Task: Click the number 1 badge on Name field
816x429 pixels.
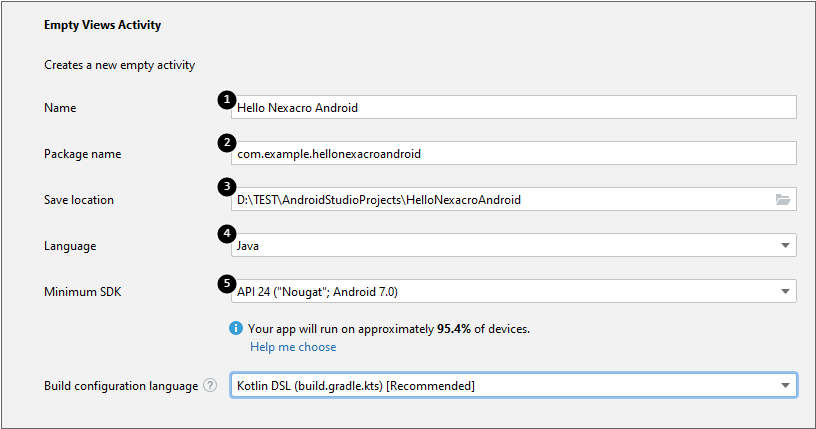Action: (x=228, y=99)
